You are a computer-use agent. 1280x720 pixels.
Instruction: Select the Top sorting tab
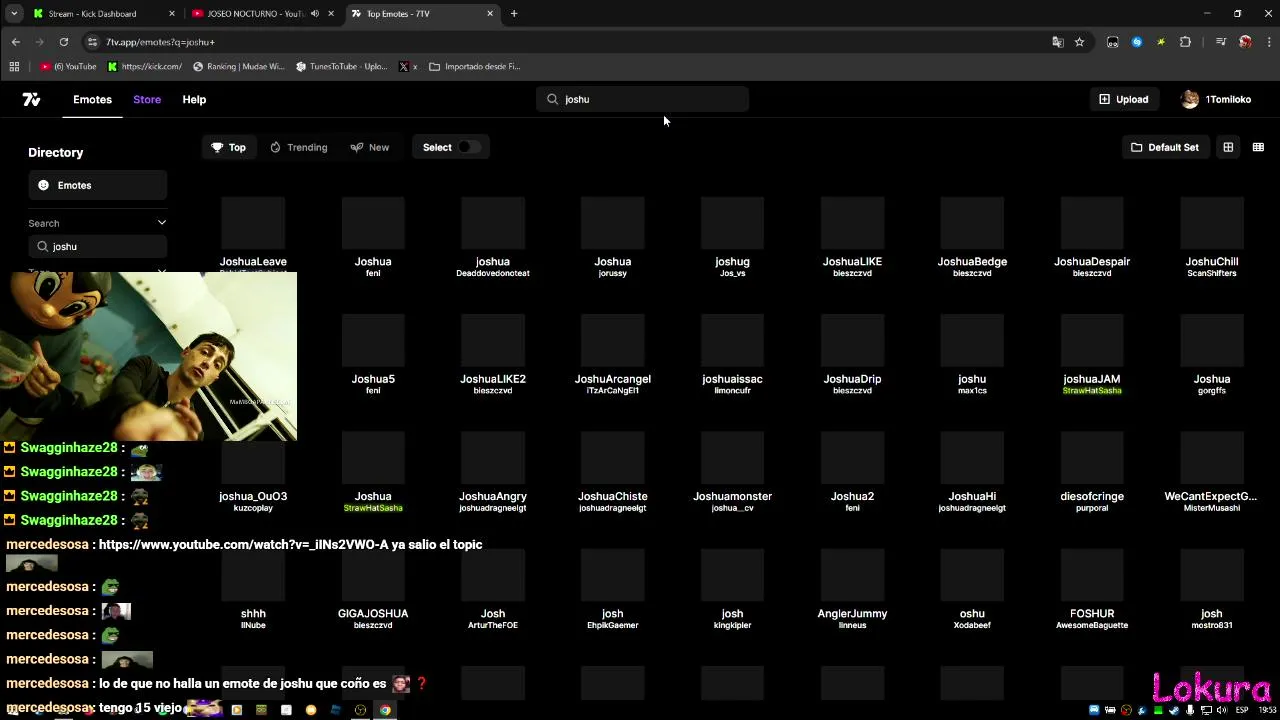click(x=228, y=147)
